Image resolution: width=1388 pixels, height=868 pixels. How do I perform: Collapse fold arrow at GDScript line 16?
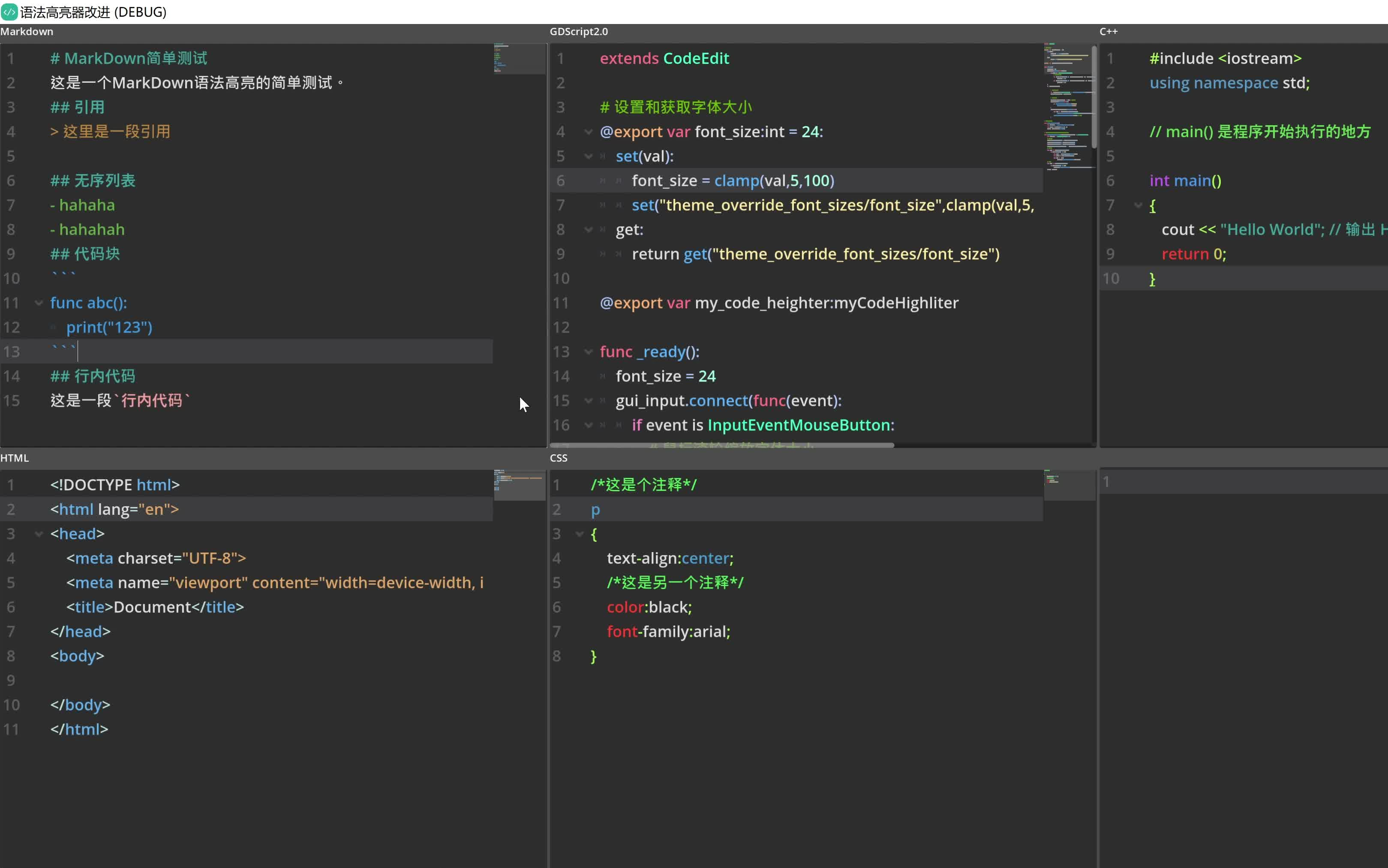[589, 425]
